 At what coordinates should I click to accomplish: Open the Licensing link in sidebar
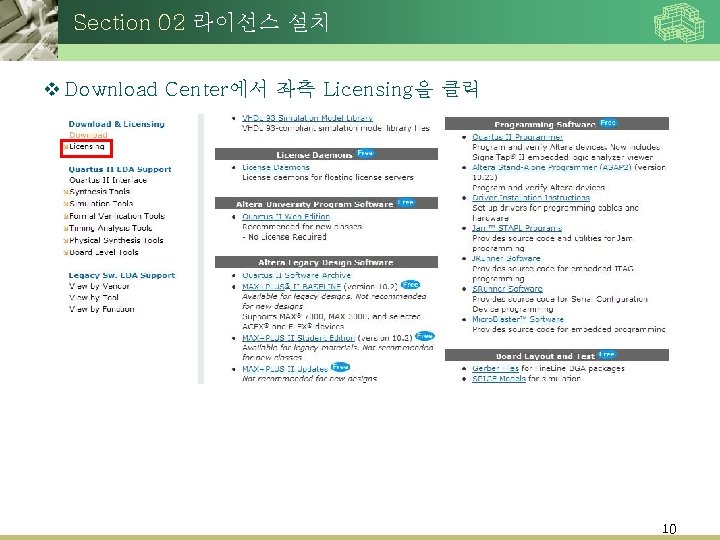pyautogui.click(x=87, y=146)
